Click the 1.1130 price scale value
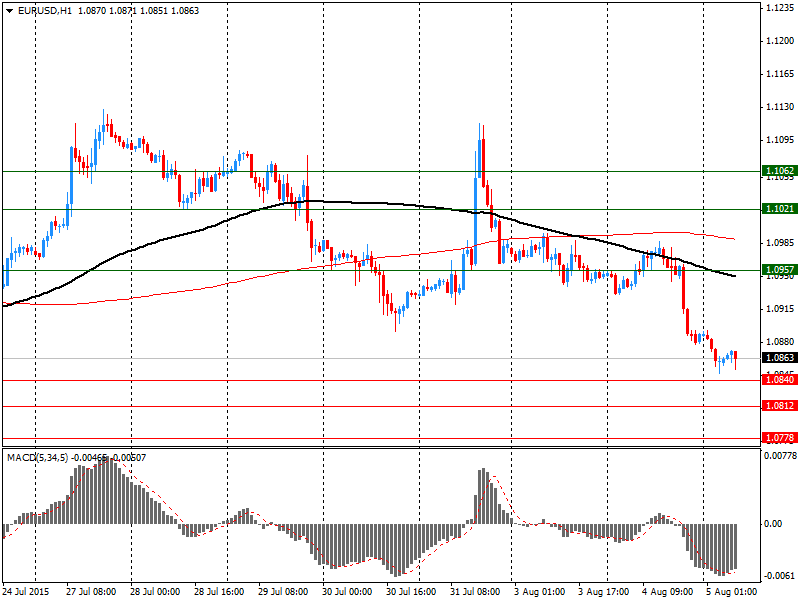This screenshot has width=800, height=600. click(780, 107)
